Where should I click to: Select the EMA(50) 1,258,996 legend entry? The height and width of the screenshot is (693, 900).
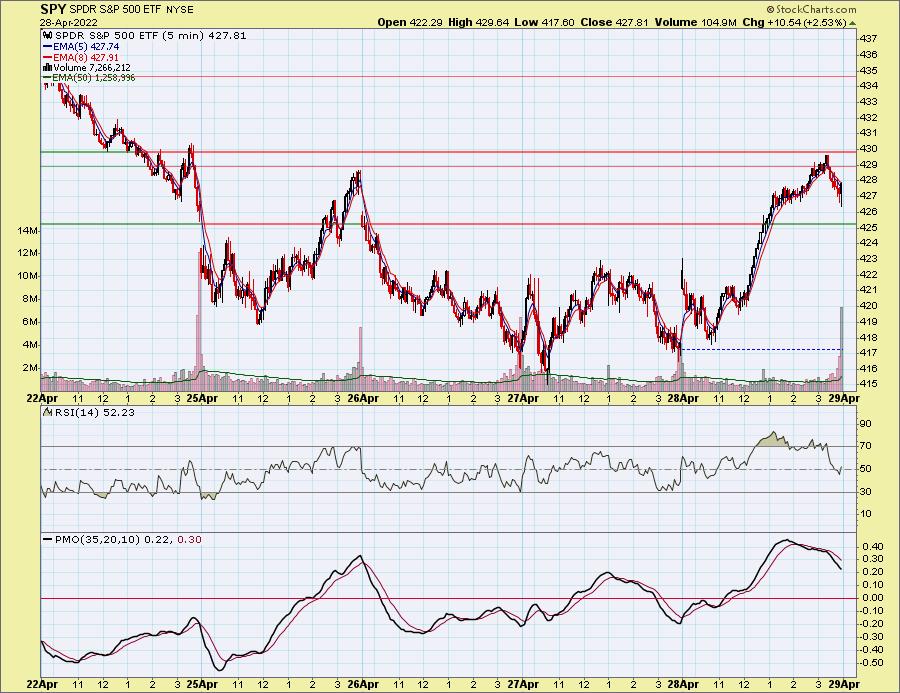point(94,77)
